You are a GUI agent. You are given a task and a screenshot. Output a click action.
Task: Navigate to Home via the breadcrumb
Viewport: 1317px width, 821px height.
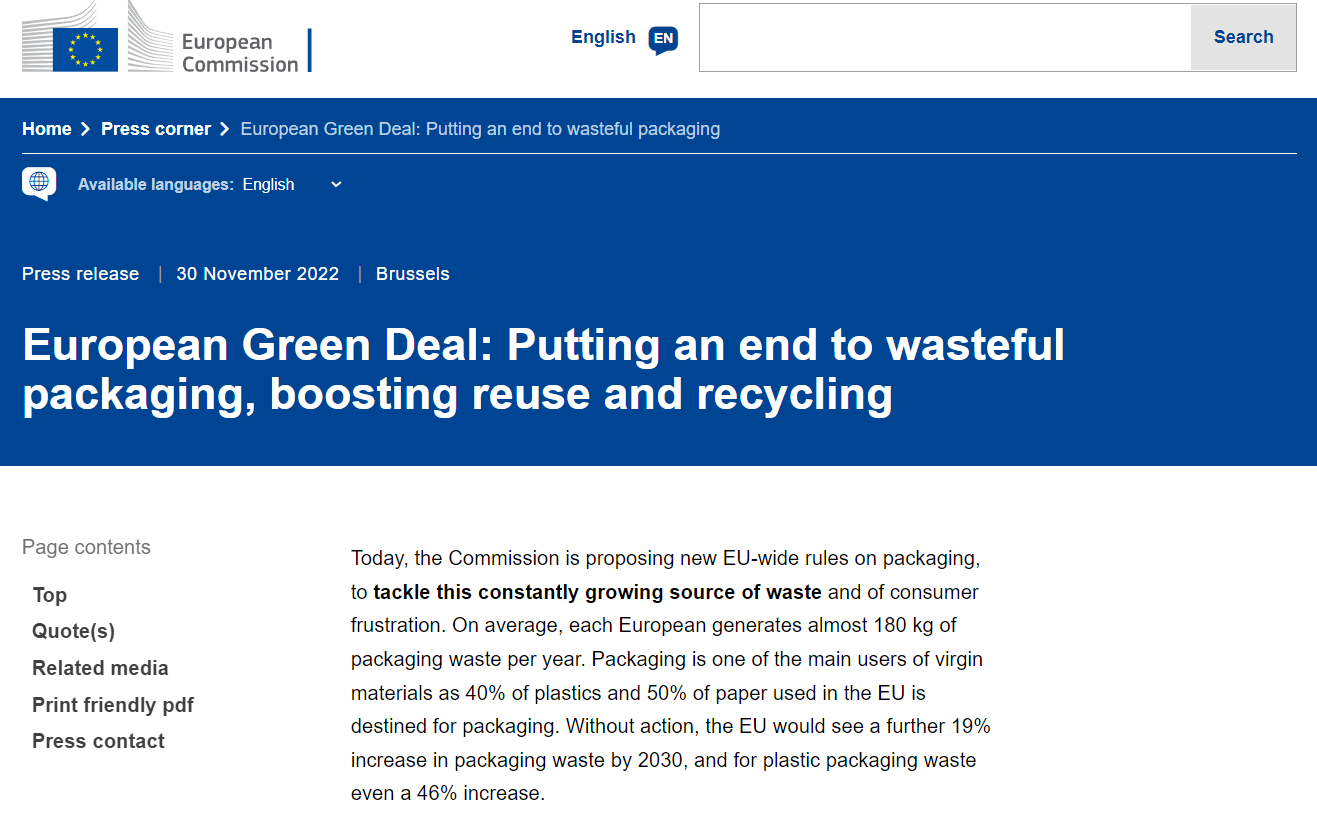pos(46,128)
